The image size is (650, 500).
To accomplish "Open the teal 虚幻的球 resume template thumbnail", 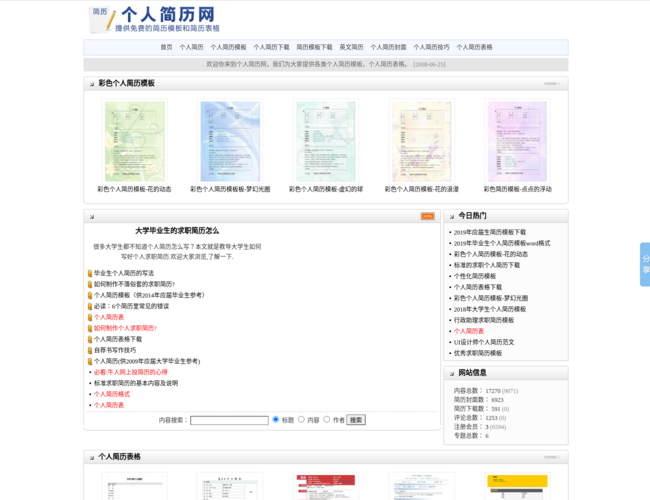I will click(x=326, y=141).
